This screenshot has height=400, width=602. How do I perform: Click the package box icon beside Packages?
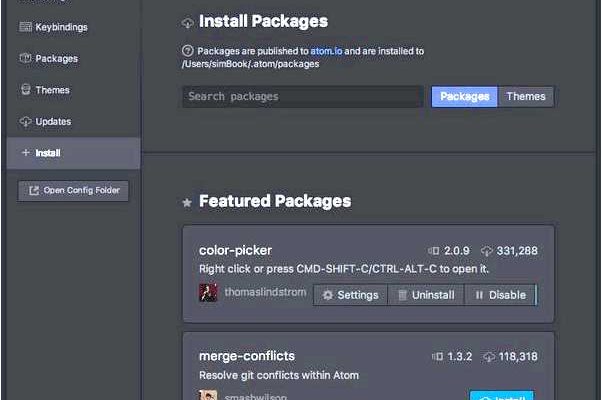(x=25, y=58)
